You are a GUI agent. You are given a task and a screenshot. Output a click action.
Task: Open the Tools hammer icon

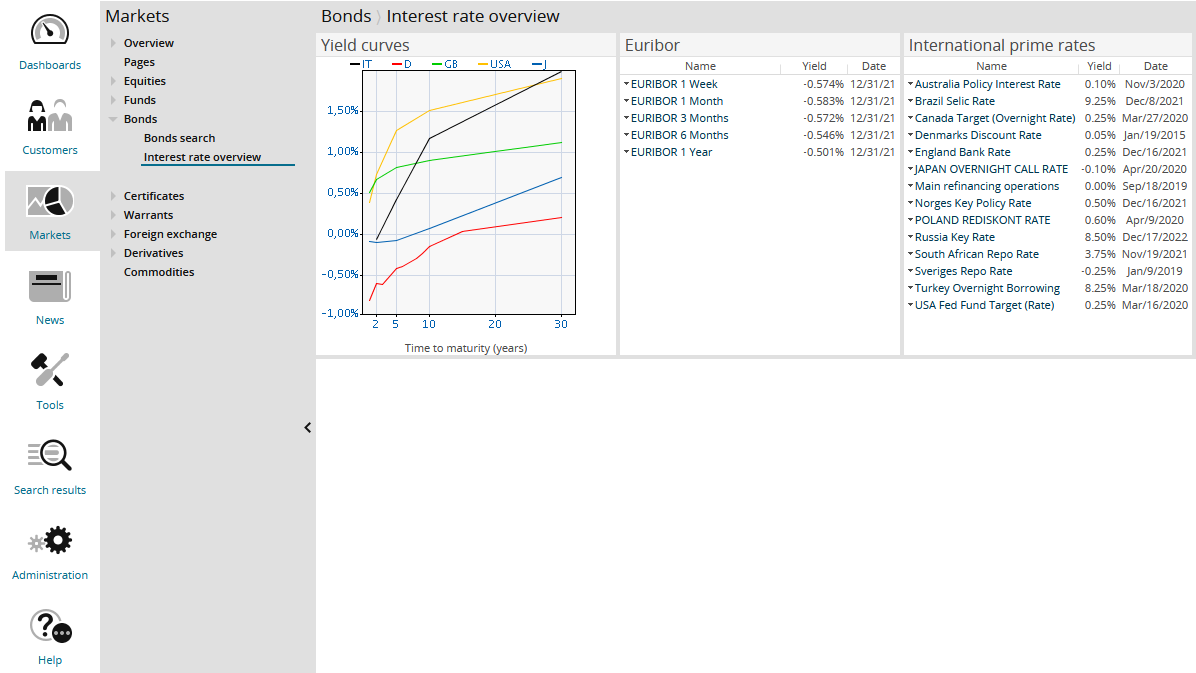[x=50, y=371]
